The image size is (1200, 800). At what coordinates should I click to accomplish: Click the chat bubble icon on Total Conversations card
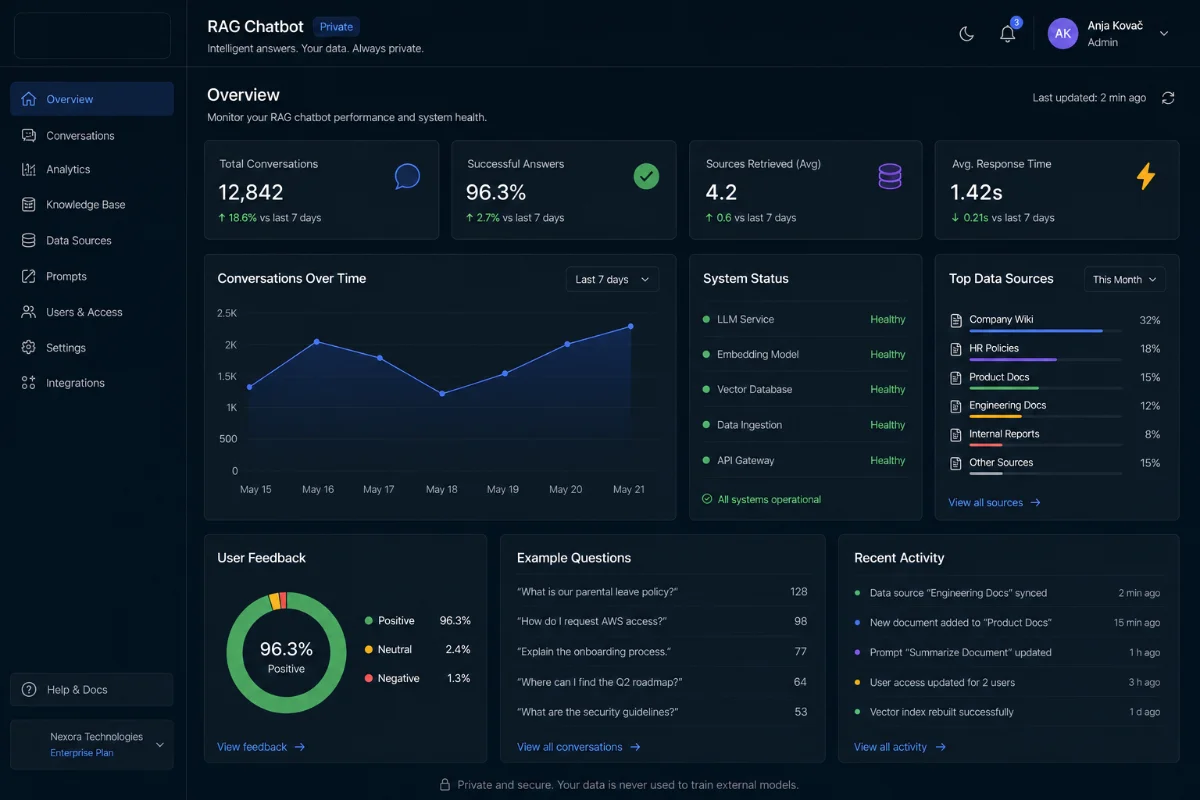click(x=407, y=177)
